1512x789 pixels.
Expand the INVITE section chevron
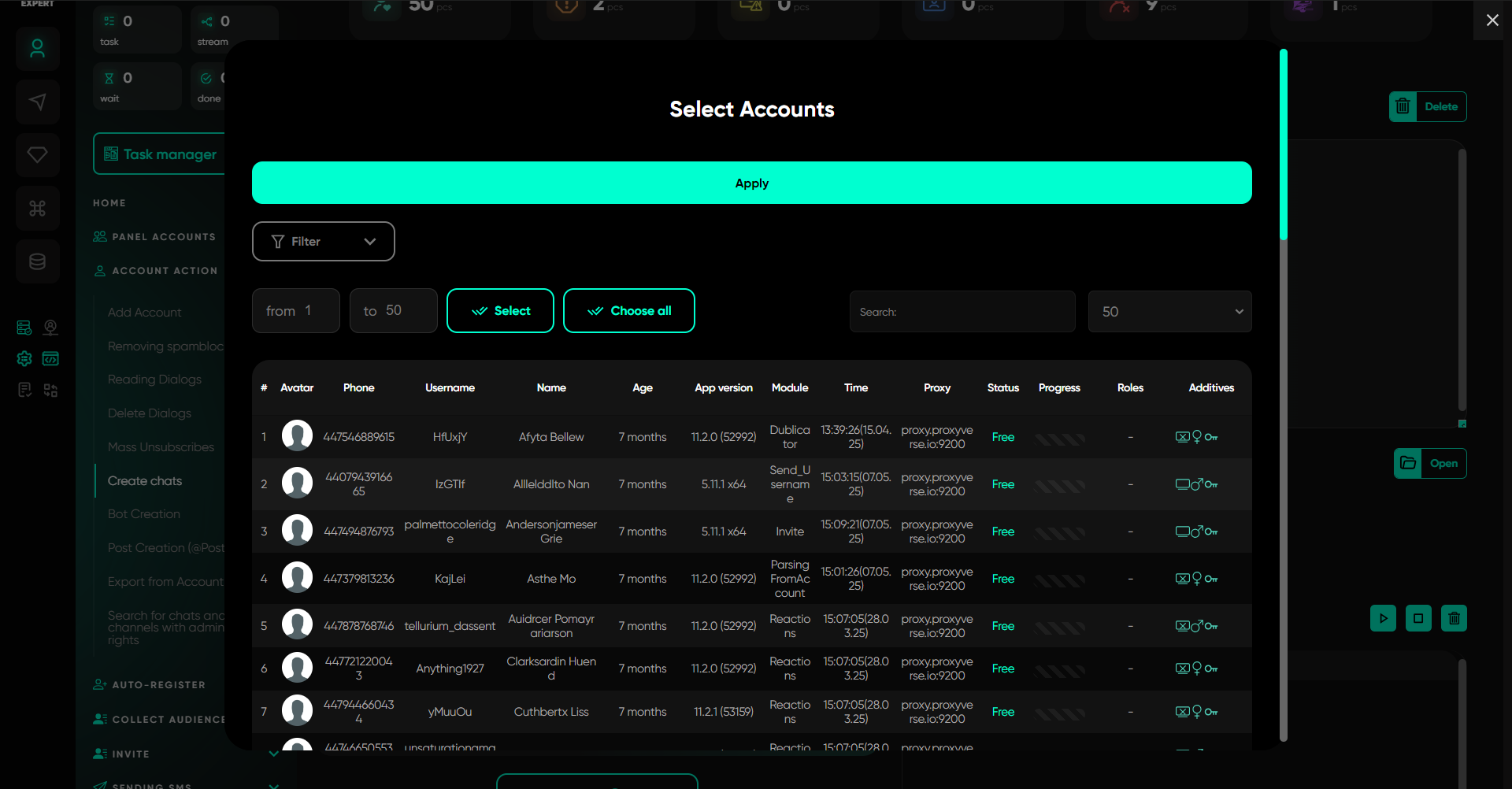coord(273,754)
